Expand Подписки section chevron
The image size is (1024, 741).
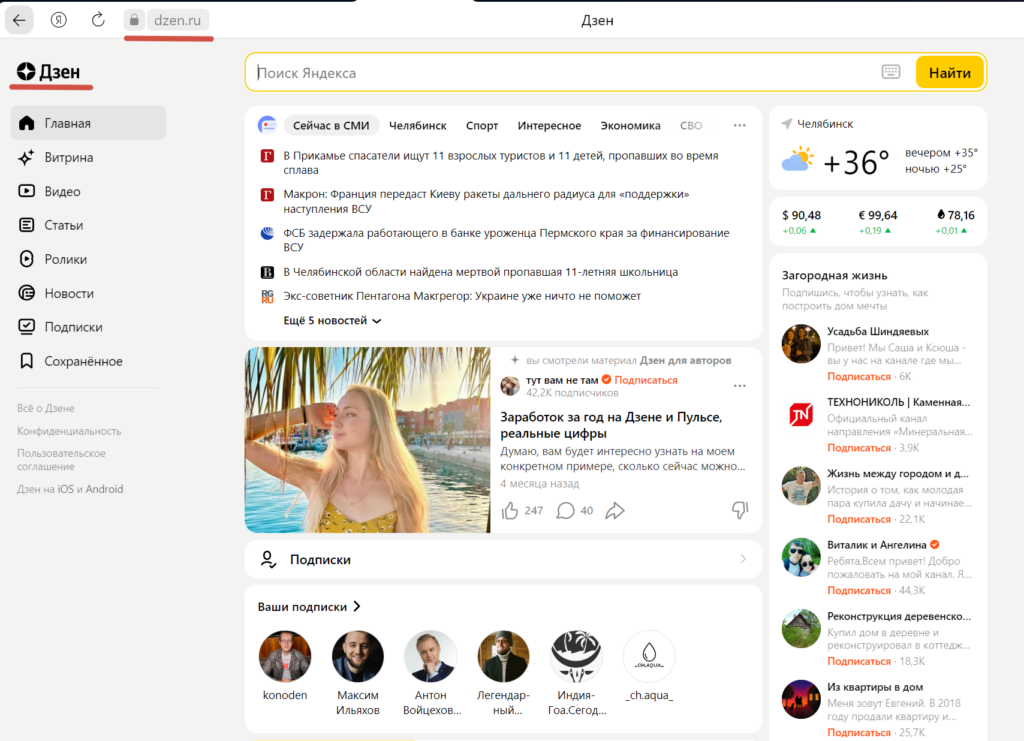pyautogui.click(x=743, y=559)
